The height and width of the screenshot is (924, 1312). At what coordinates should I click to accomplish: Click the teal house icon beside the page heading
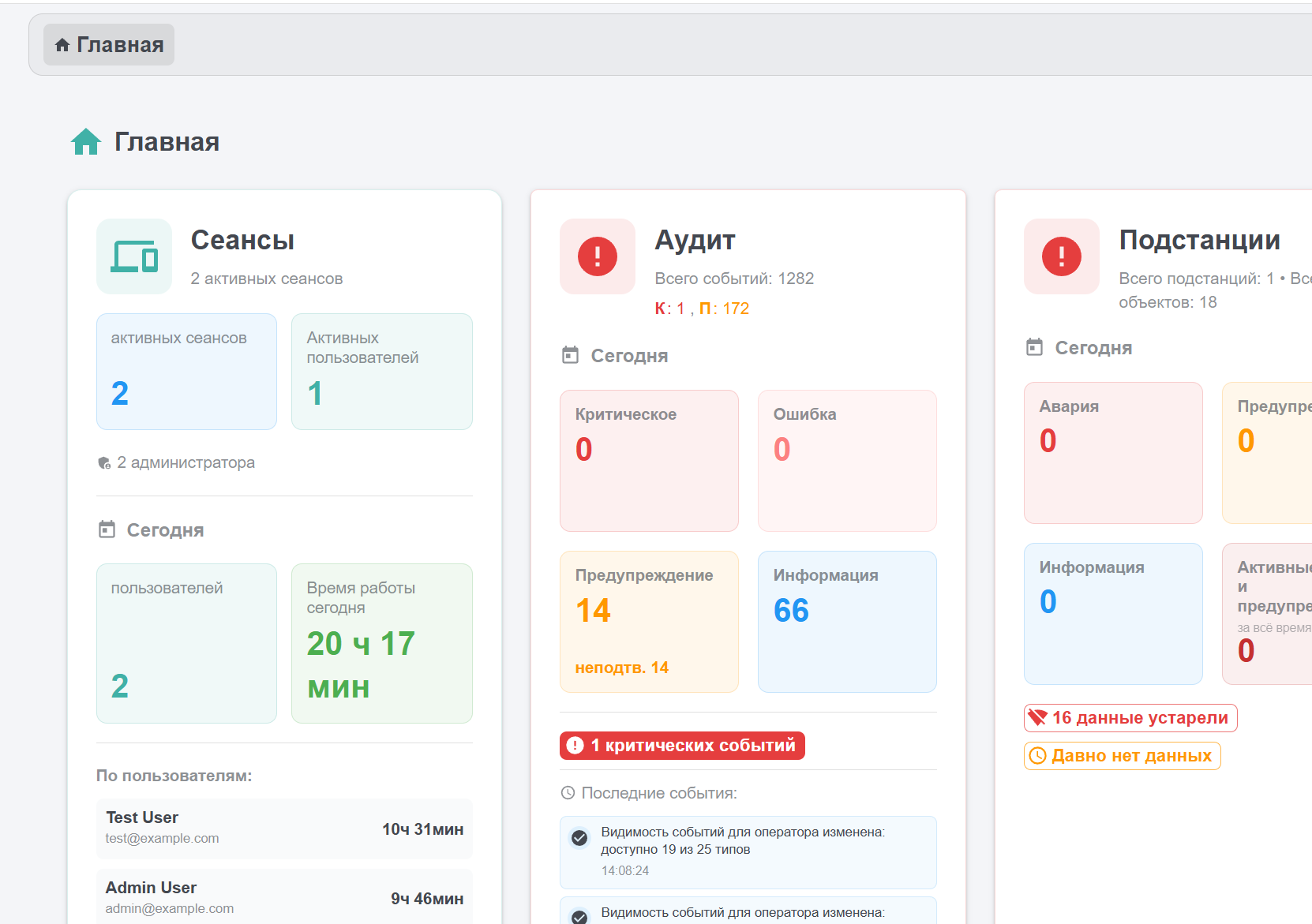86,142
